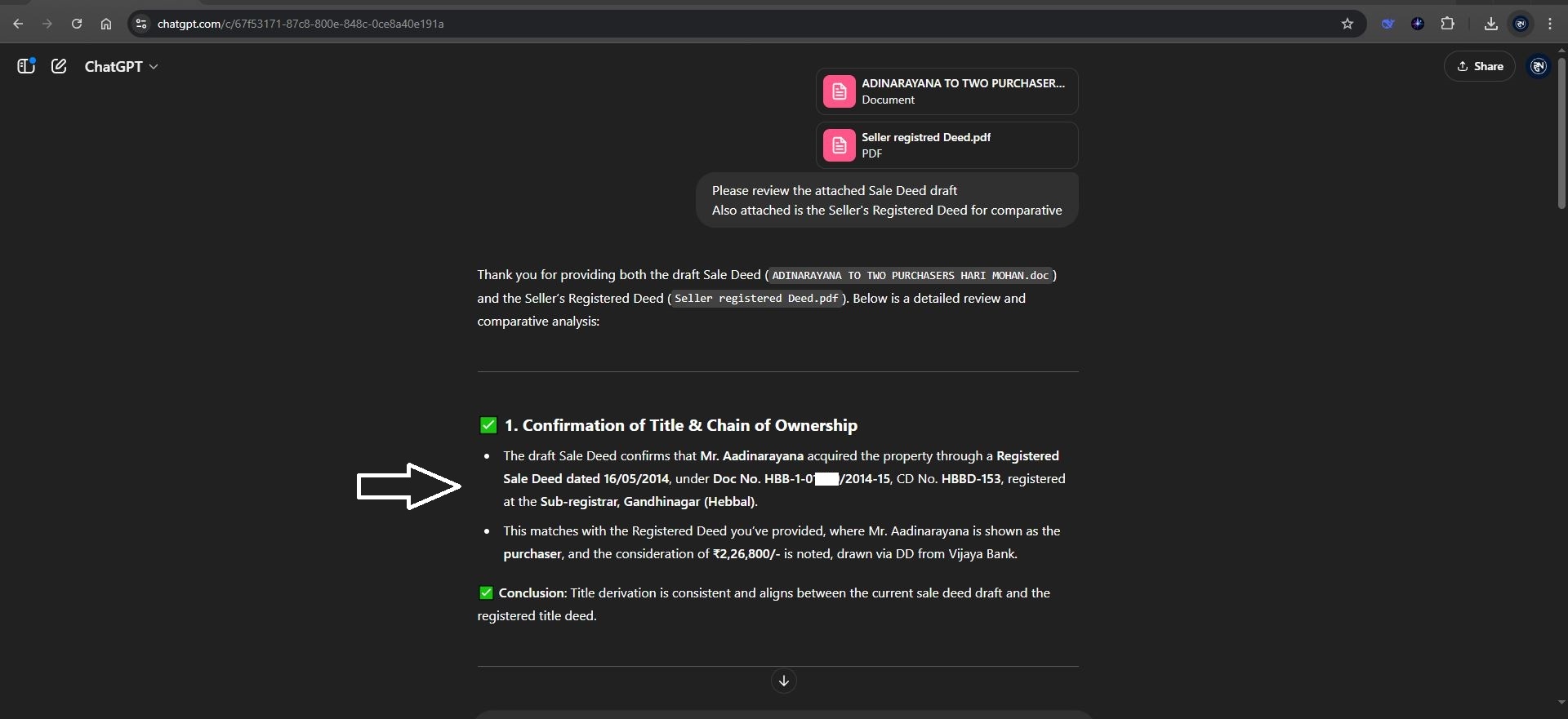Open the ChatGPT sidebar panel icon
Screen dimensions: 1568x719
coord(26,66)
